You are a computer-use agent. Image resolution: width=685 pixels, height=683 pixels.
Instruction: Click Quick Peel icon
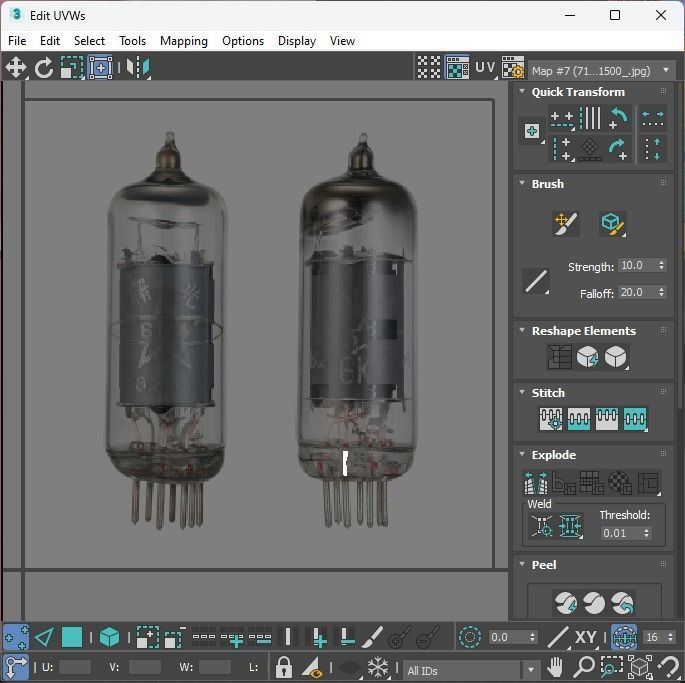click(x=566, y=603)
